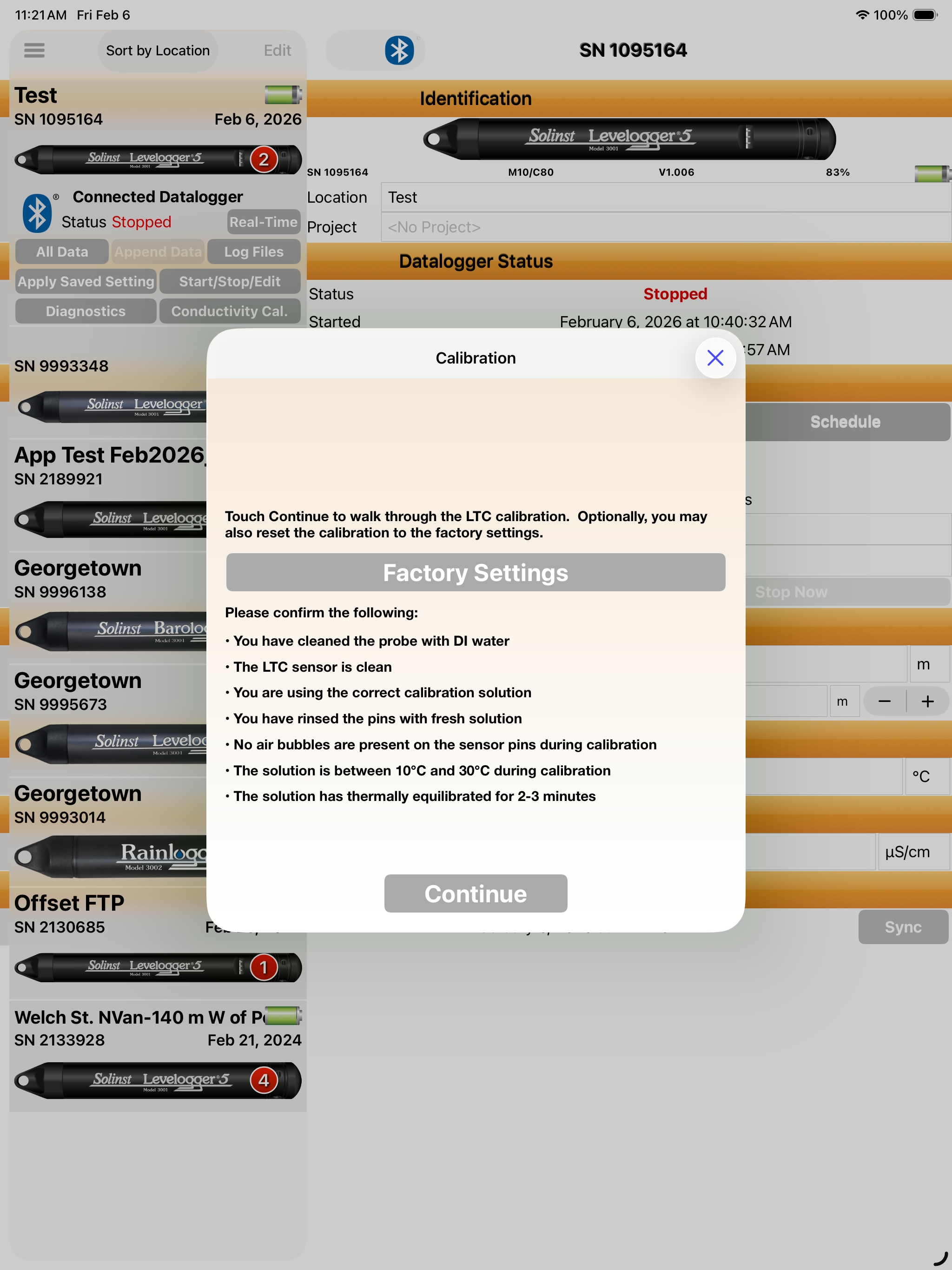
Task: Tap red badge 1 on Offset FTP Levelogger
Action: tap(264, 967)
